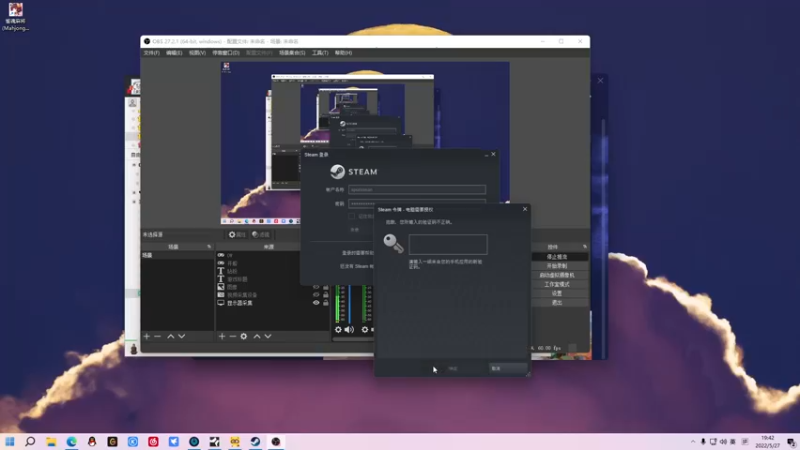
Task: Open File Explorer from the taskbar
Action: (x=51, y=441)
